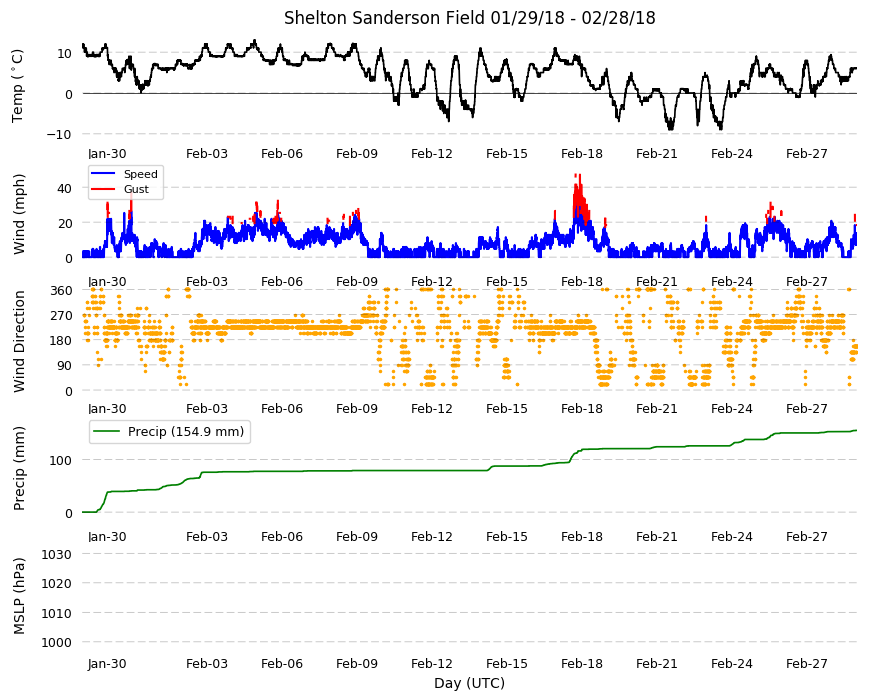
Task: Click the Gust legend label
Action: click(x=136, y=189)
